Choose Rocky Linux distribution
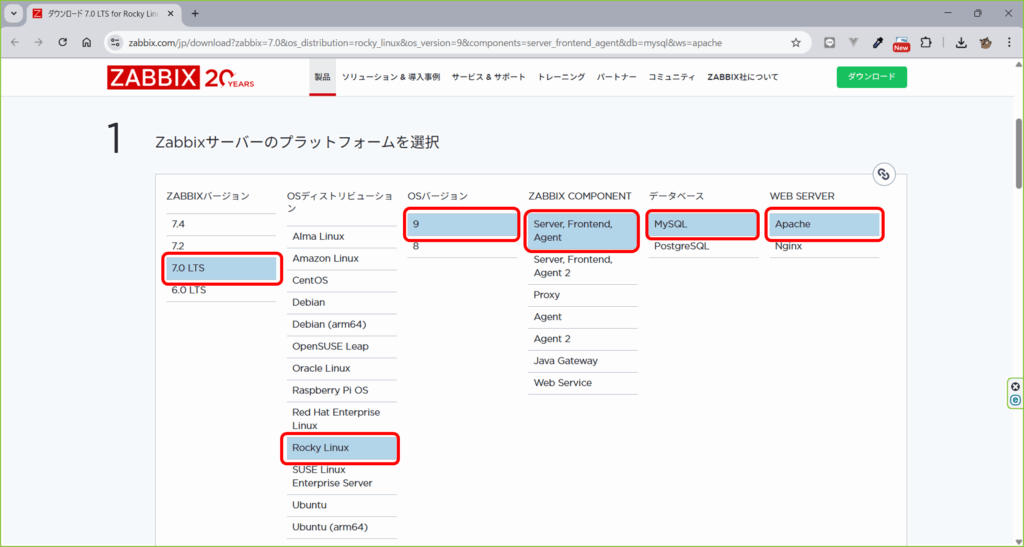Viewport: 1024px width, 547px height. (x=342, y=448)
